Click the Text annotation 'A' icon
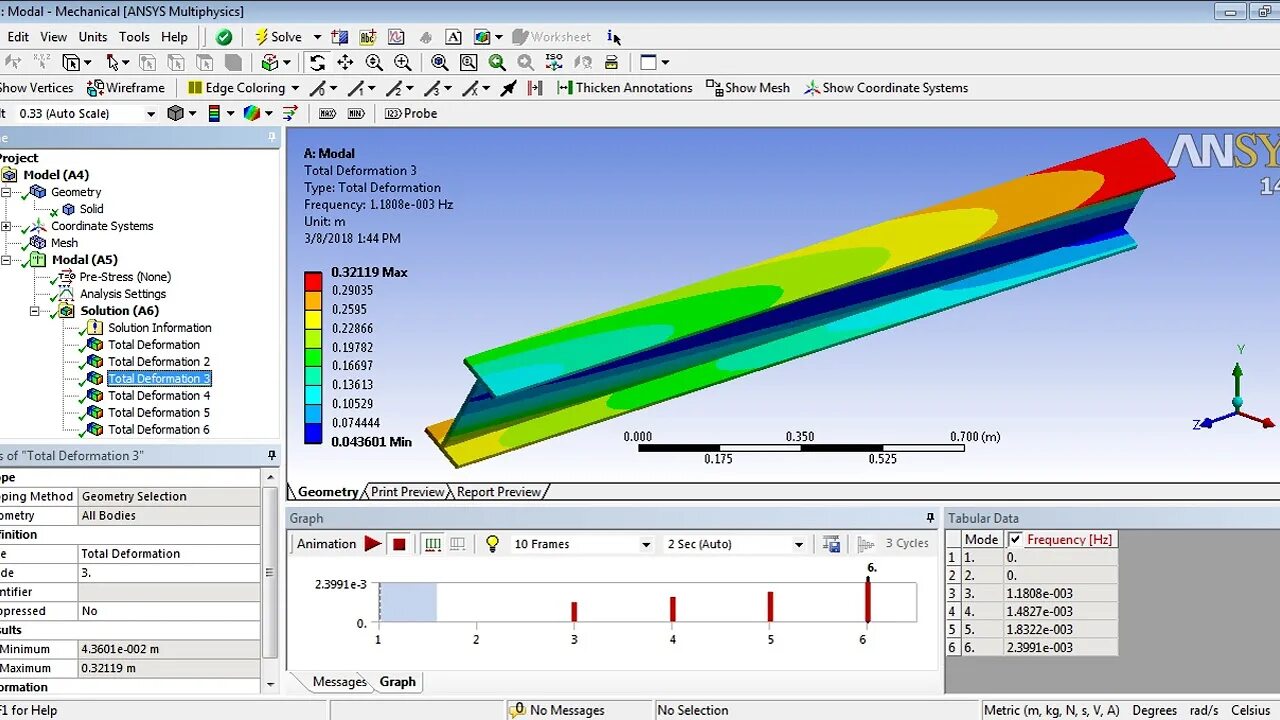Viewport: 1280px width, 720px height. click(x=453, y=37)
